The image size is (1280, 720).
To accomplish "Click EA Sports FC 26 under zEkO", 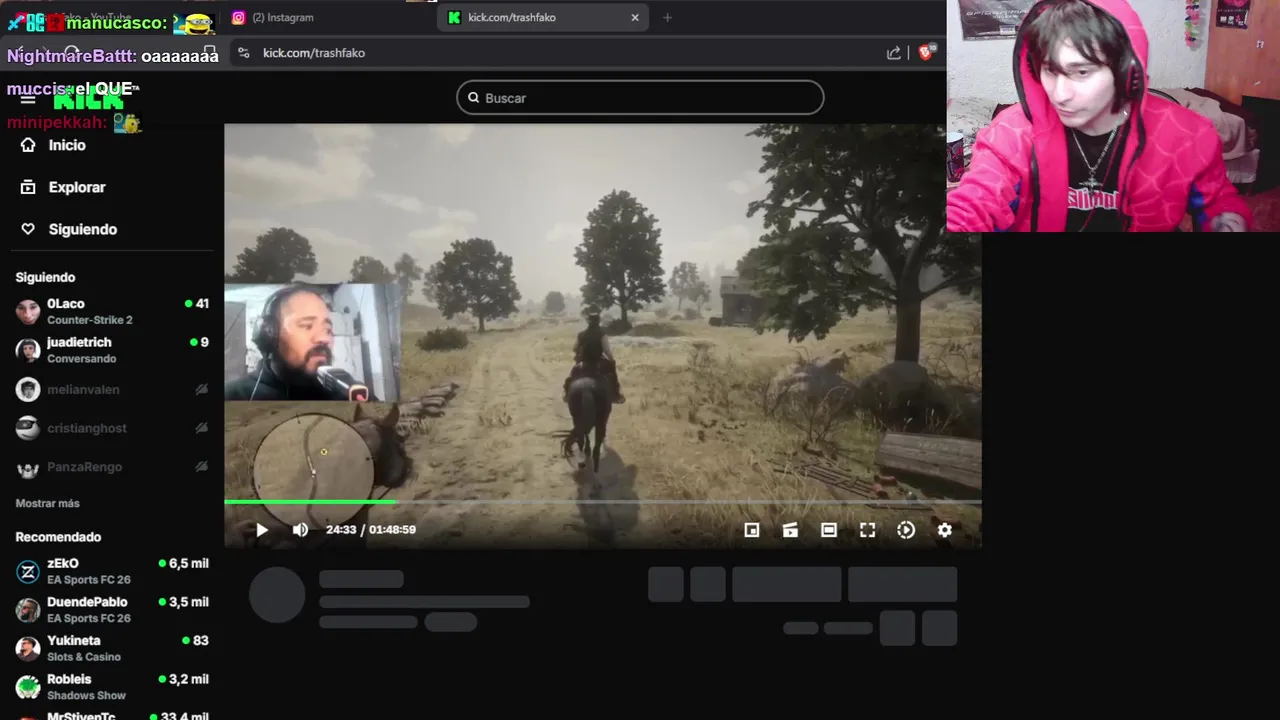I will [x=89, y=580].
